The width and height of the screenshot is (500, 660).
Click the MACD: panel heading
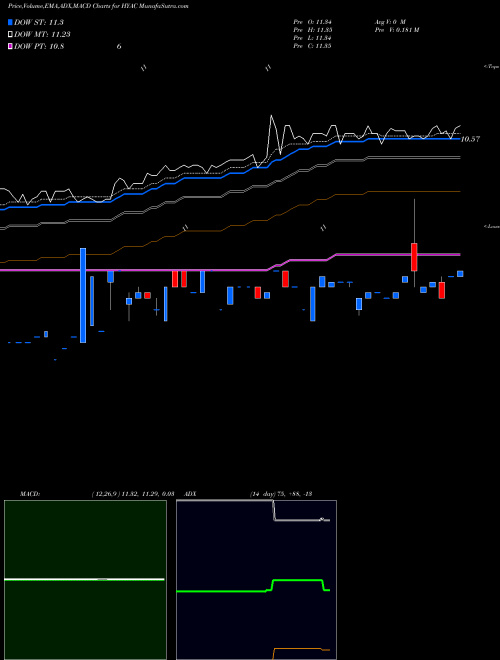click(x=30, y=494)
